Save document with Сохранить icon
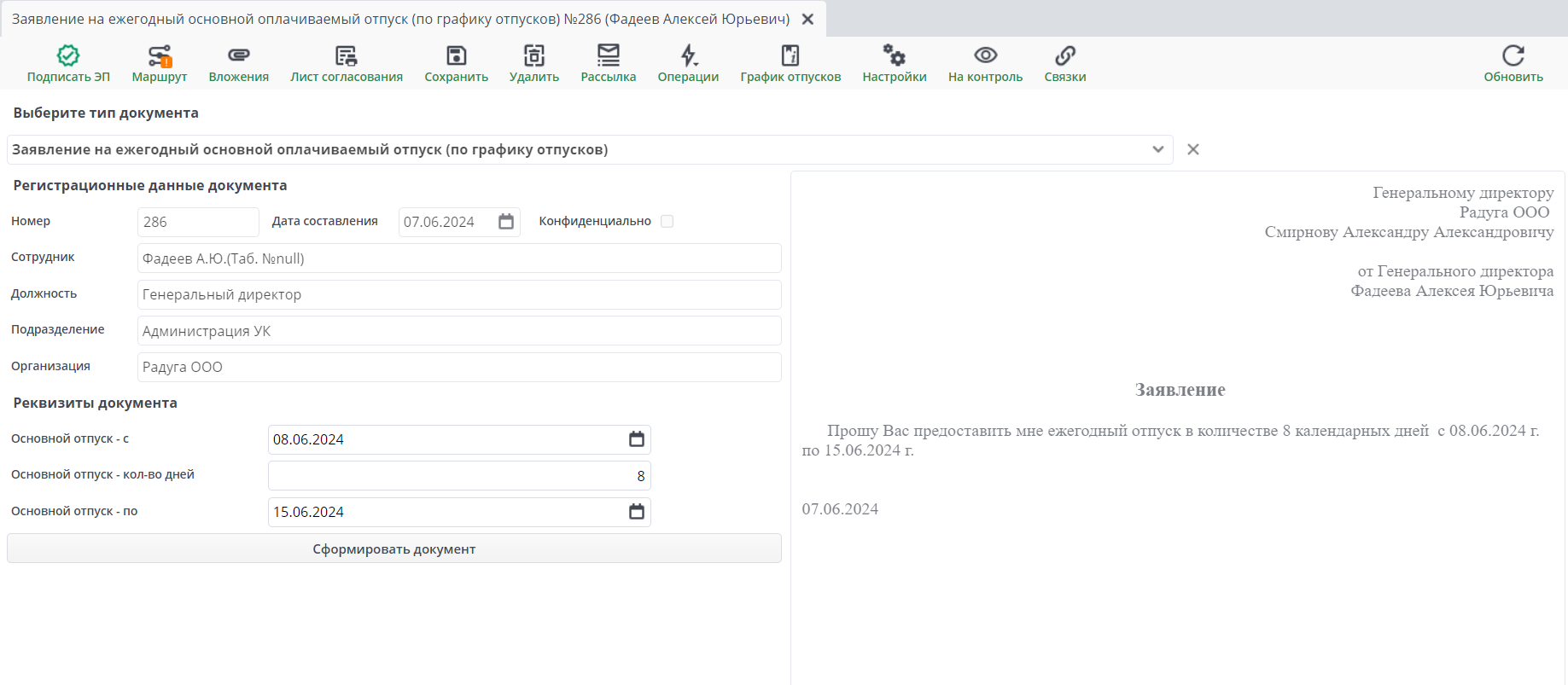The image size is (1568, 685). pyautogui.click(x=457, y=55)
